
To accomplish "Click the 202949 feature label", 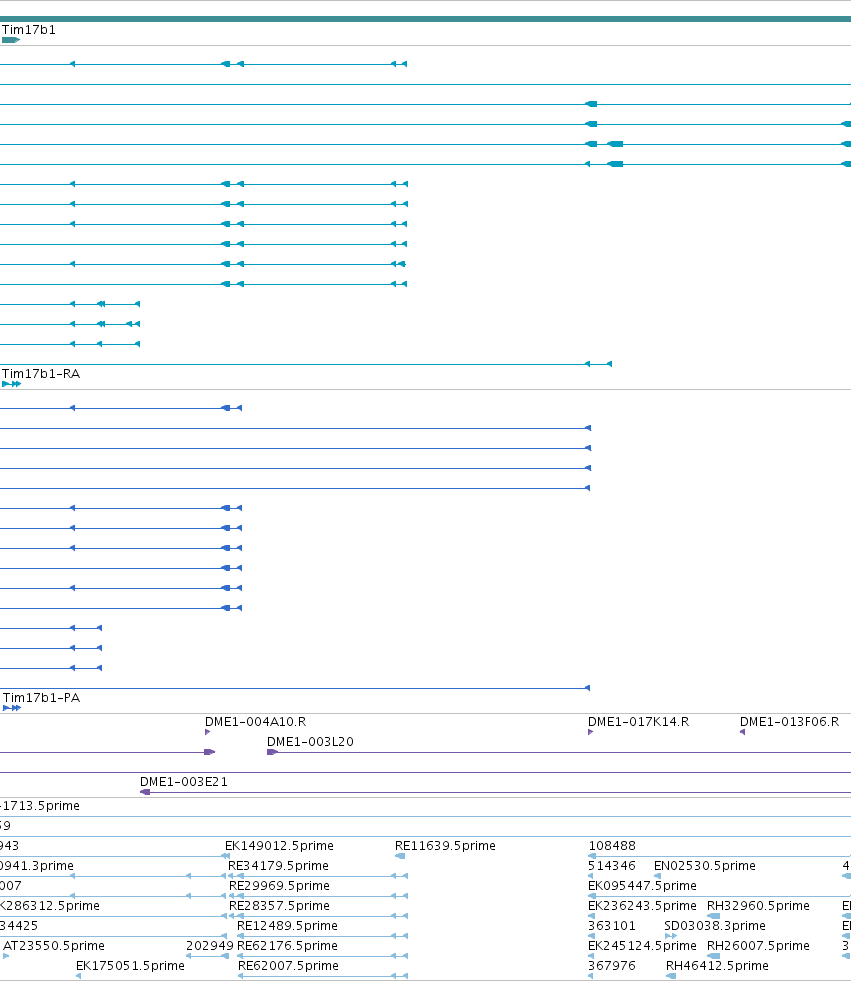I will pyautogui.click(x=210, y=946).
